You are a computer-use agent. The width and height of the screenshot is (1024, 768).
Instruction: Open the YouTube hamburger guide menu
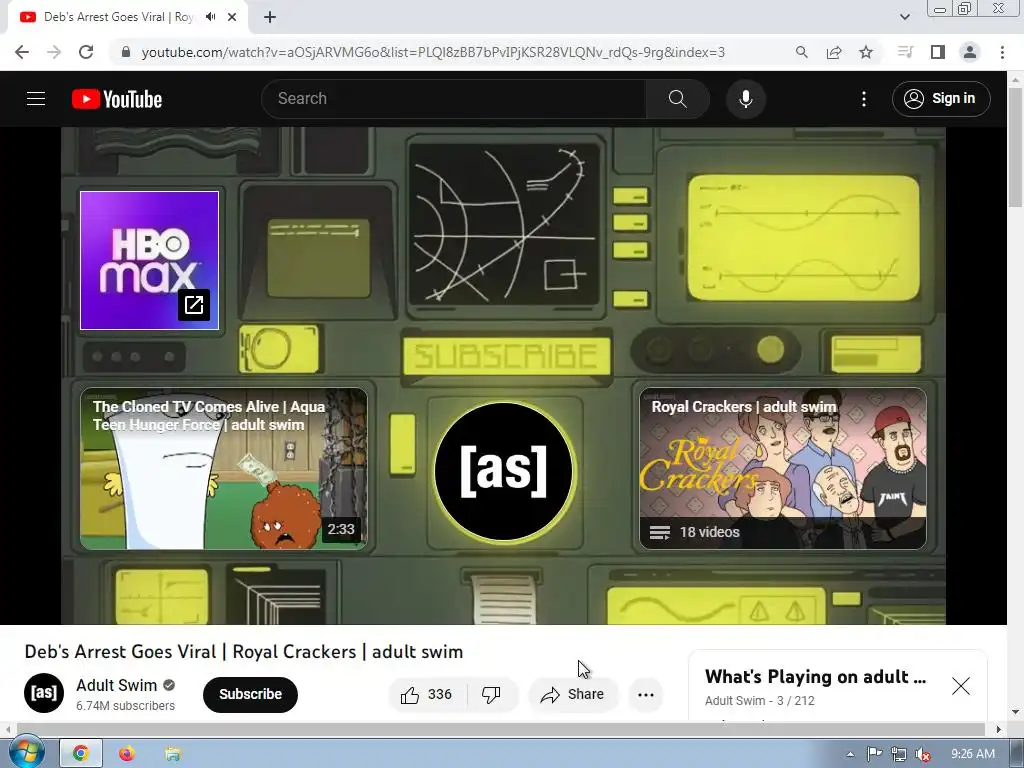coord(36,99)
